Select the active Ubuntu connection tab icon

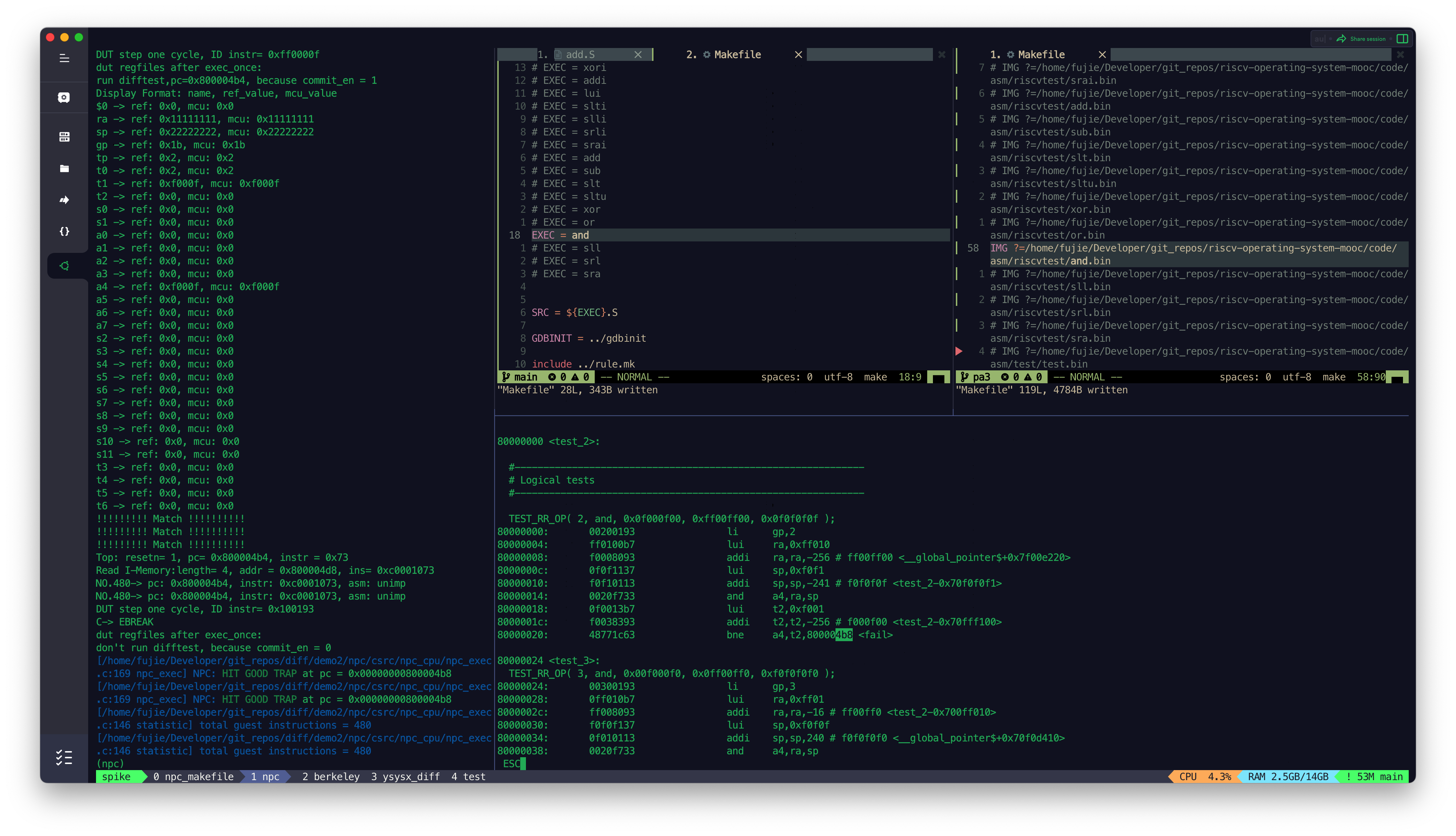[x=64, y=266]
